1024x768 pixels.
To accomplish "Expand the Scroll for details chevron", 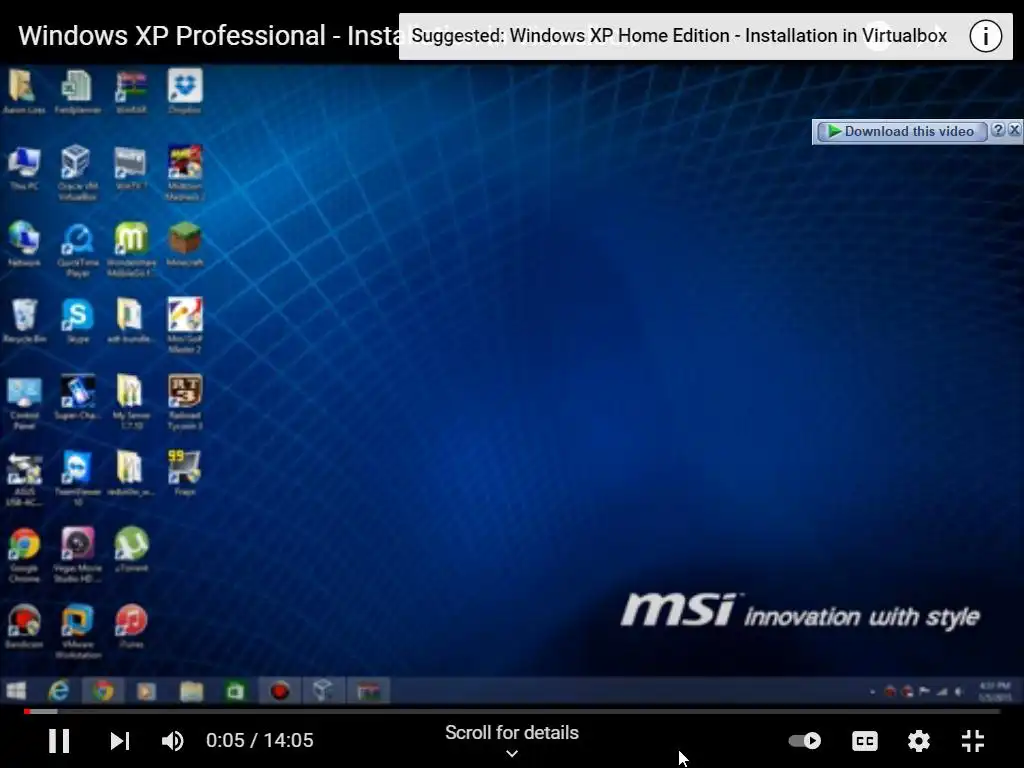I will 512,753.
